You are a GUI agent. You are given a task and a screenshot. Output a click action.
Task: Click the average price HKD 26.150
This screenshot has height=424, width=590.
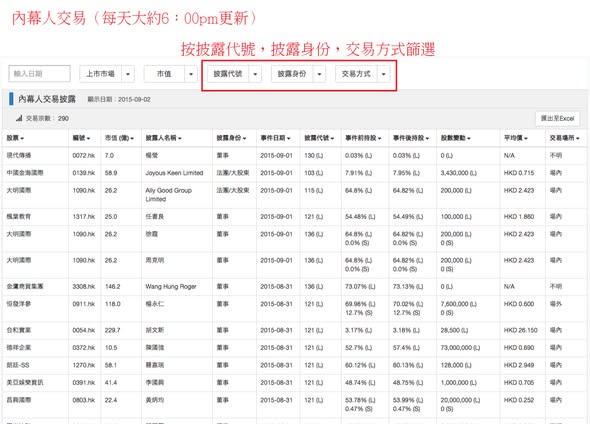point(520,330)
